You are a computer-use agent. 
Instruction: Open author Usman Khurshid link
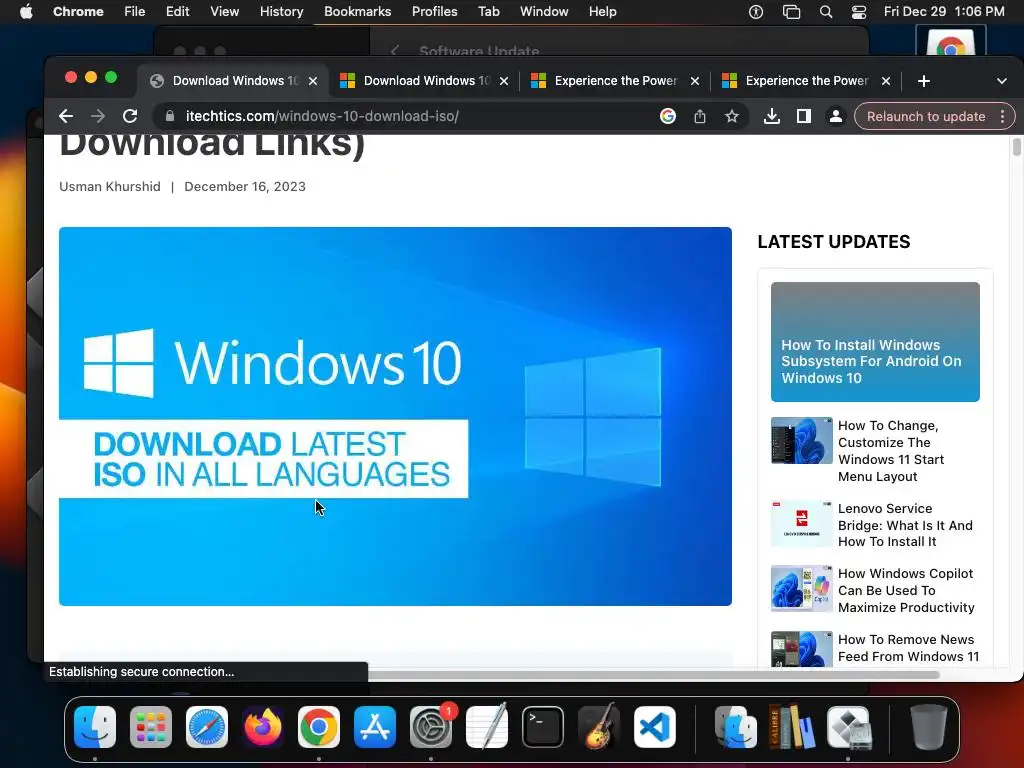tap(110, 187)
